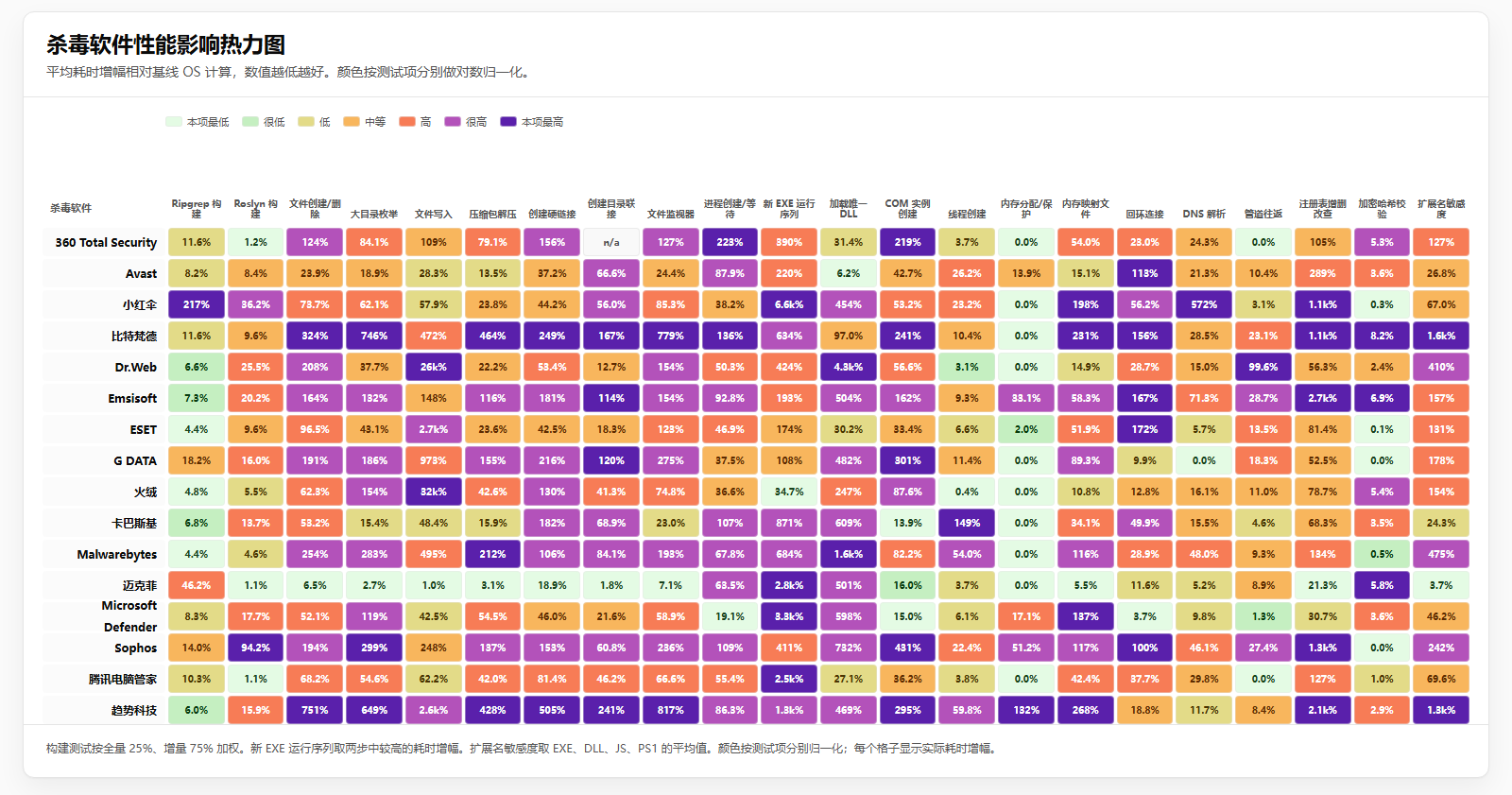
Task: Click the n/a cell for 360 Total Security
Action: pyautogui.click(x=611, y=243)
